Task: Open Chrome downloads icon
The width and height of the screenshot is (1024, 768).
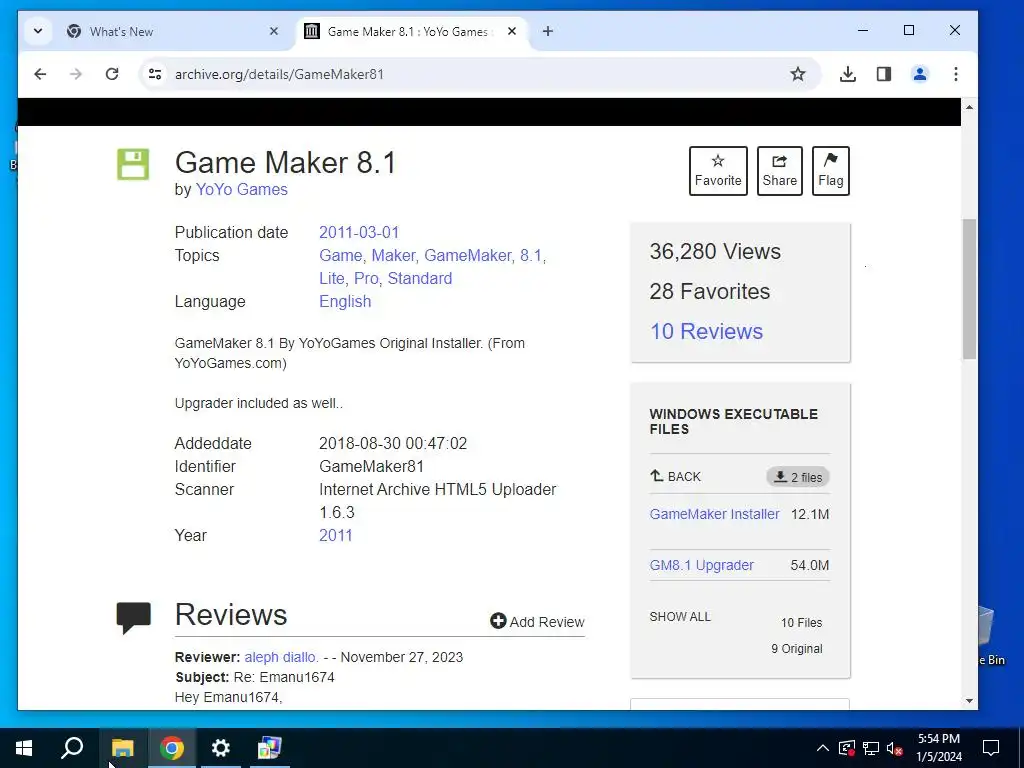Action: coord(848,74)
